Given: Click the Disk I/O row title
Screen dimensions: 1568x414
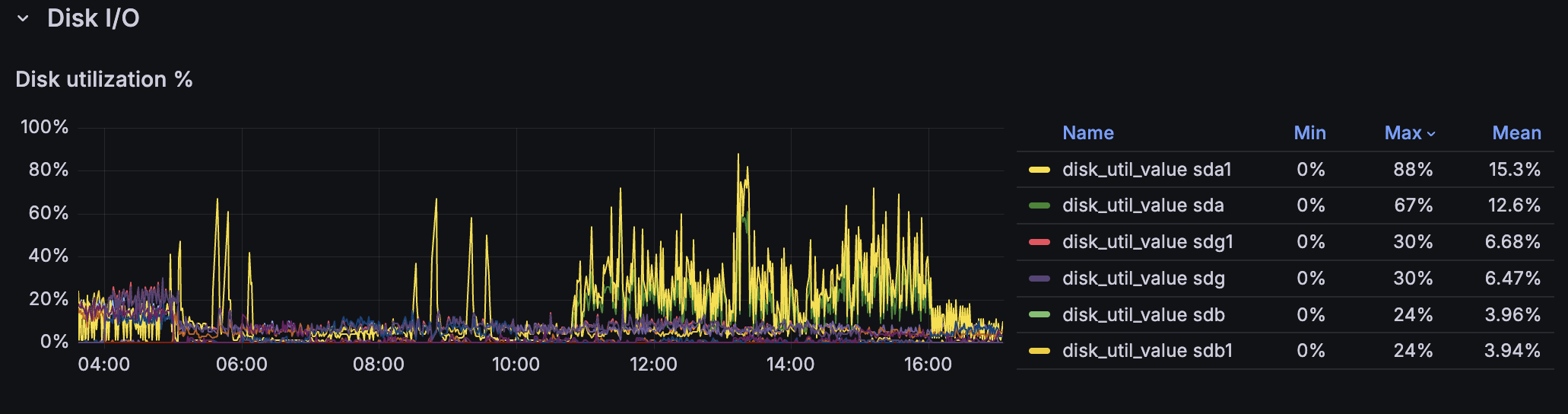Looking at the screenshot, I should 93,18.
